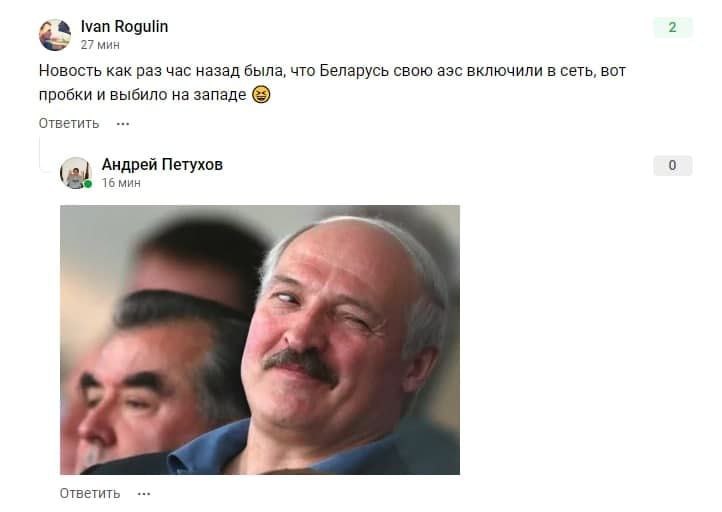Open Ivan Rogulin's profile avatar

(55, 35)
